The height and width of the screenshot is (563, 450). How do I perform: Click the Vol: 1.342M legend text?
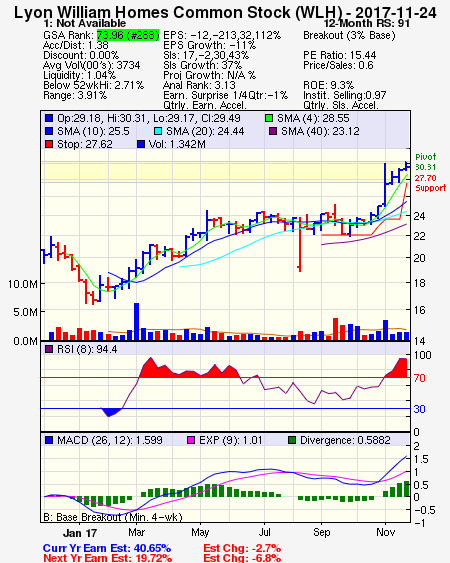(x=177, y=144)
